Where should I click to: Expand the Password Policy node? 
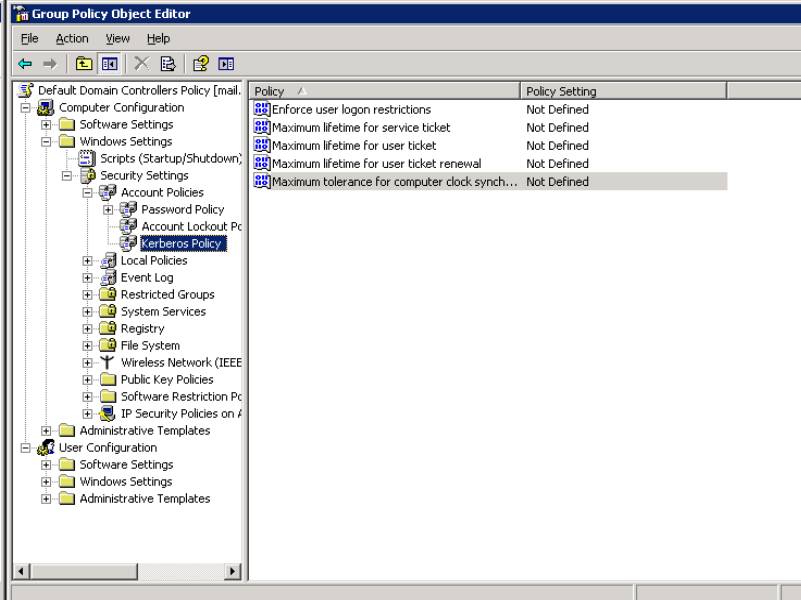pyautogui.click(x=108, y=209)
